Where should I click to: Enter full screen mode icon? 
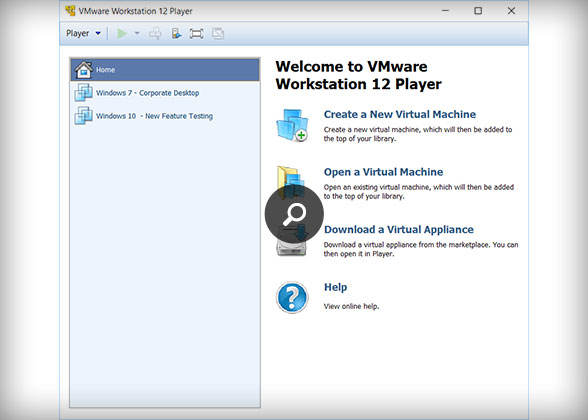click(x=196, y=34)
